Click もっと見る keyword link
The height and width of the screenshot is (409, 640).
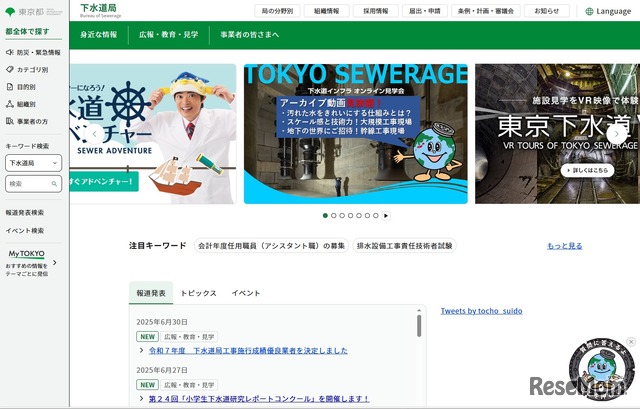click(x=564, y=246)
